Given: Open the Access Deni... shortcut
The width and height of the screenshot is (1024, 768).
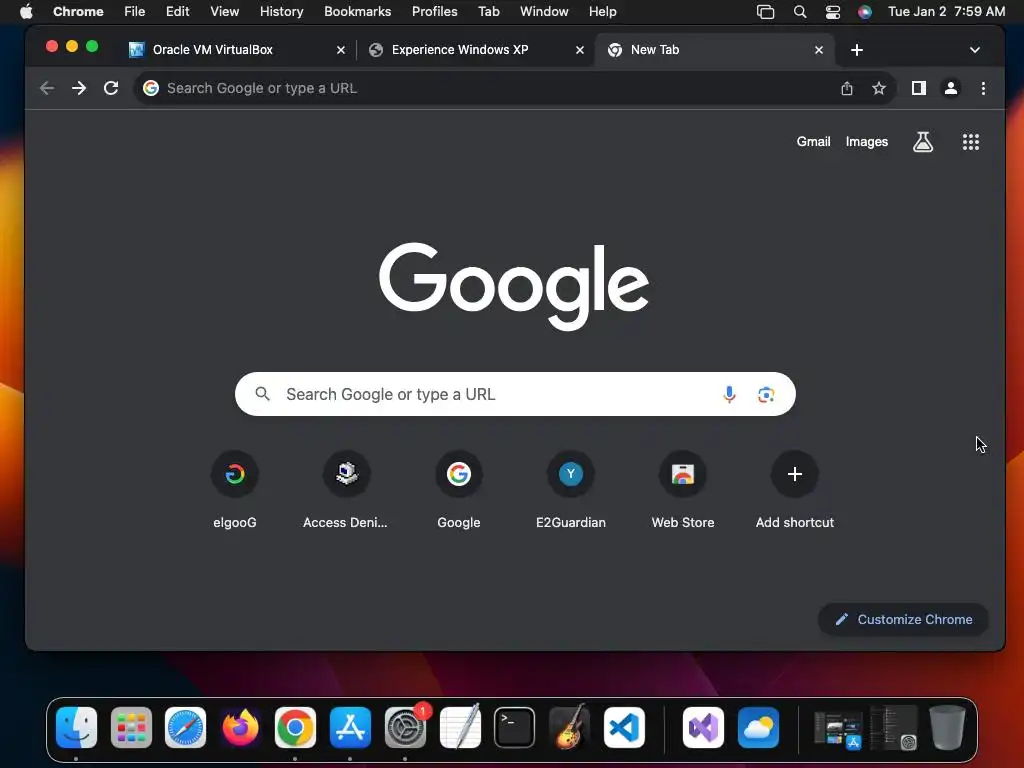Looking at the screenshot, I should [x=346, y=490].
